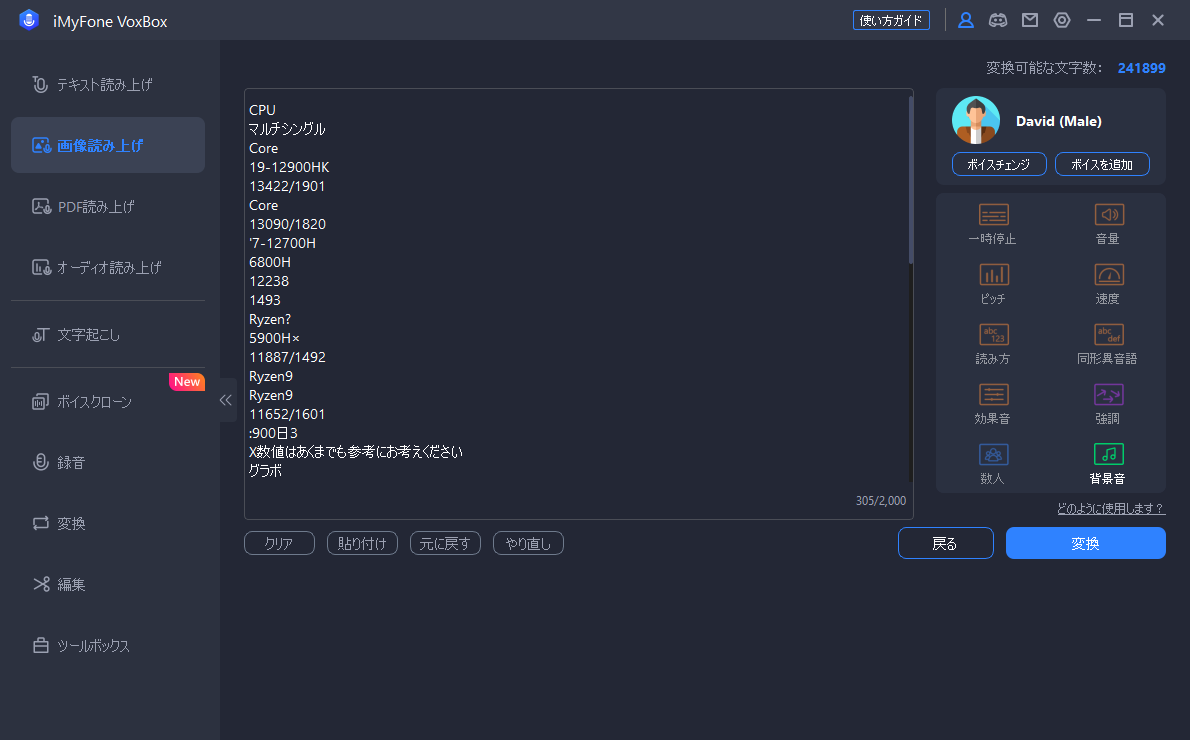Click the text editor scrollbar
The height and width of the screenshot is (740, 1190).
(911, 181)
